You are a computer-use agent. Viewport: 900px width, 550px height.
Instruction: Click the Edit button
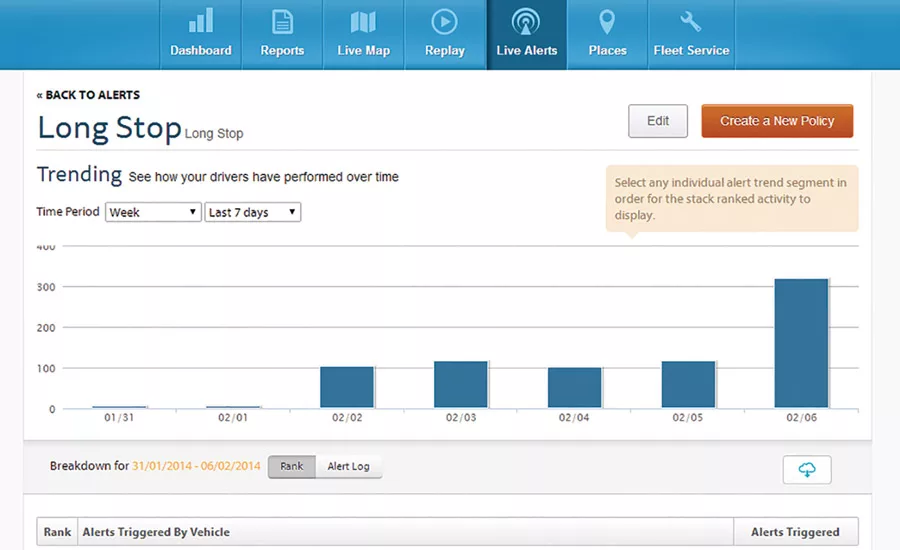pos(658,121)
